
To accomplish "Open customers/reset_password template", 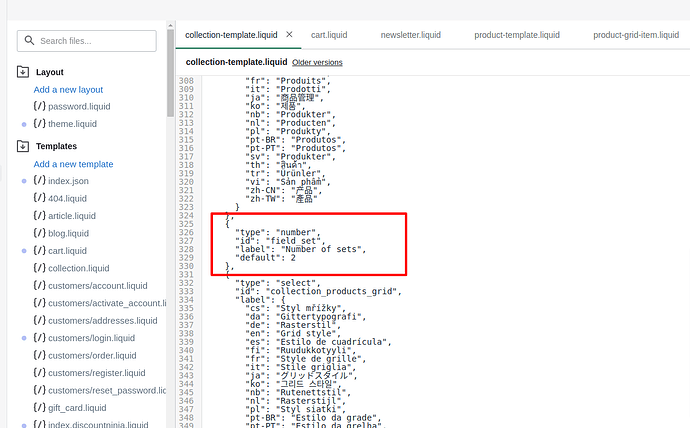I will pos(107,391).
